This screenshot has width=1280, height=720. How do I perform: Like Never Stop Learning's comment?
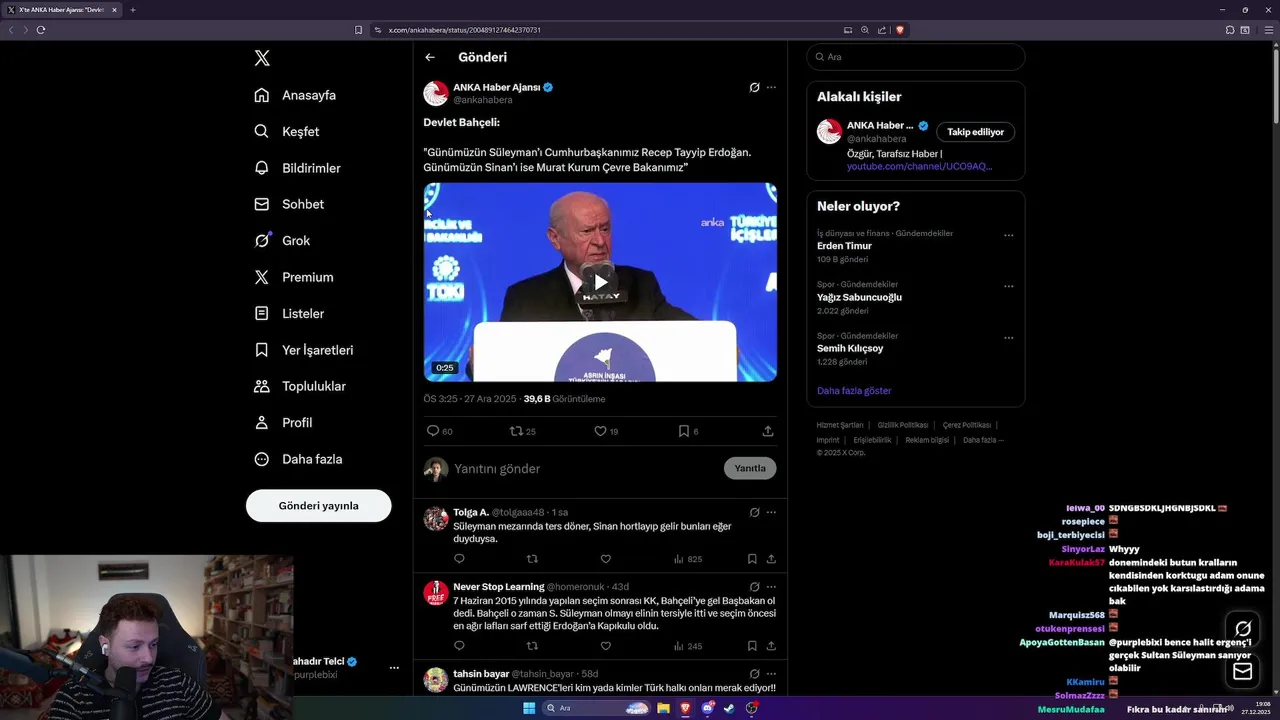(x=605, y=646)
